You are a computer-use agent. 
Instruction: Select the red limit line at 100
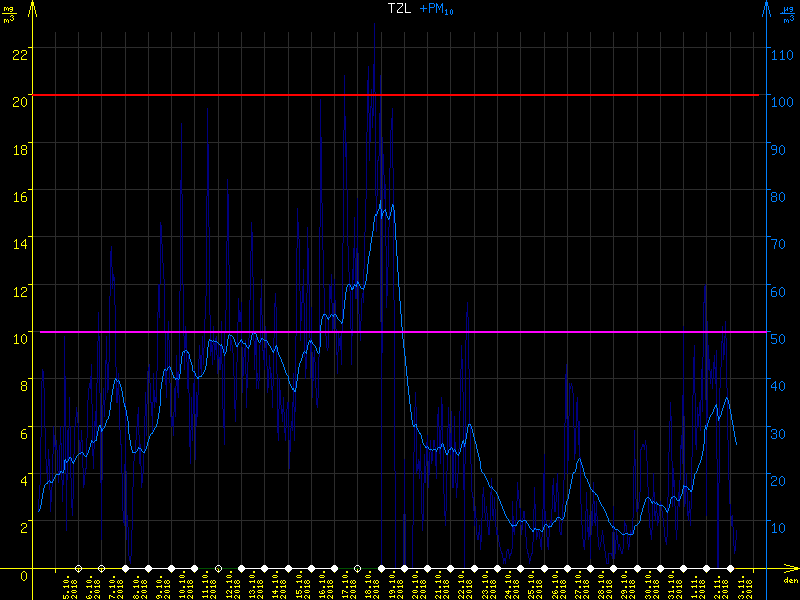(x=400, y=95)
